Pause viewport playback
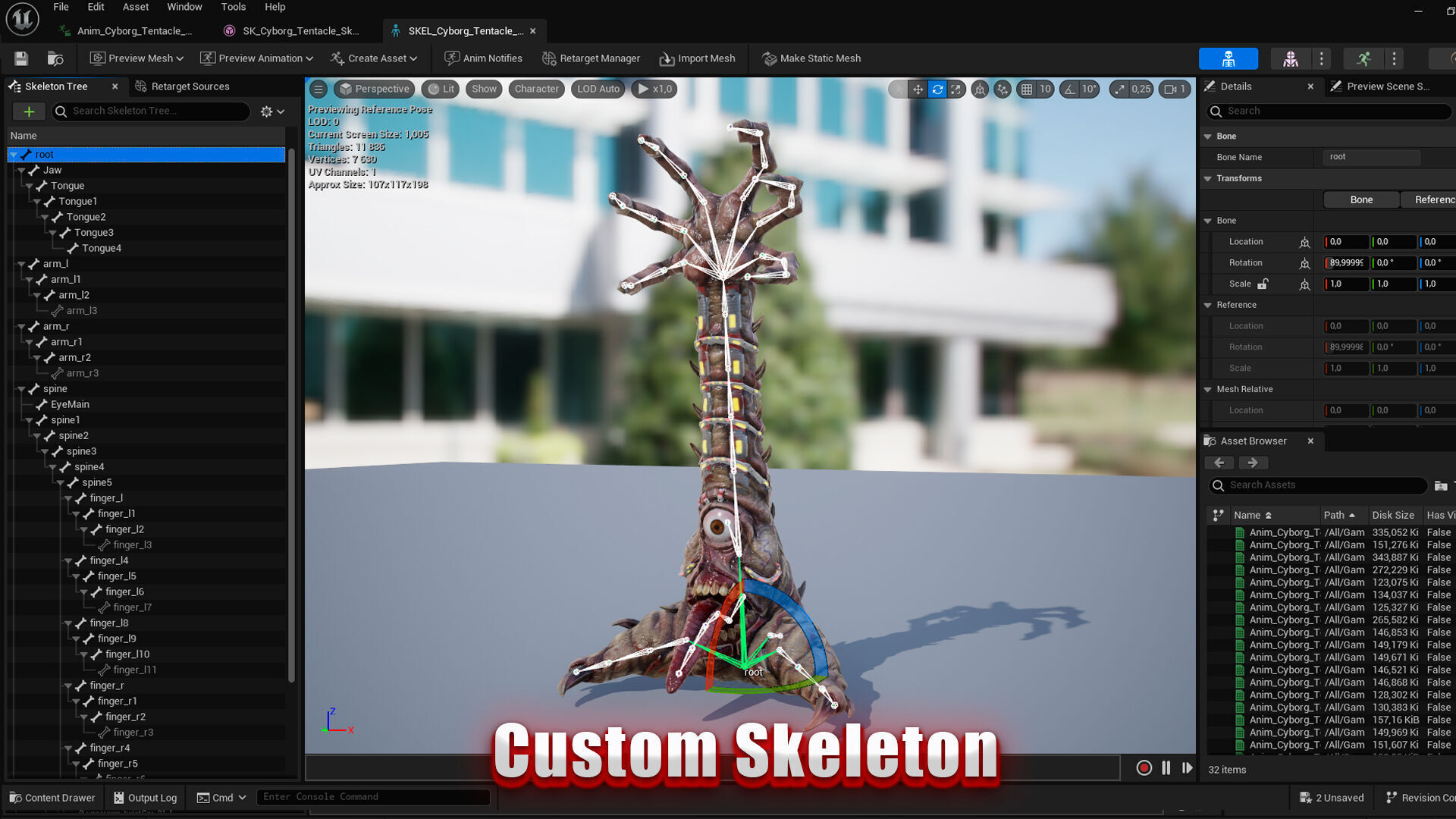This screenshot has height=819, width=1456. [1166, 768]
